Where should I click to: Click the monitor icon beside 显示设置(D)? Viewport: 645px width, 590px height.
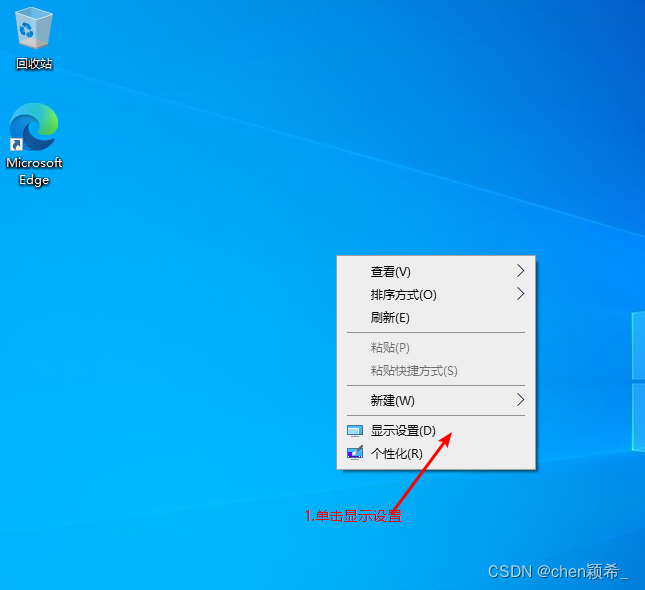pos(355,431)
